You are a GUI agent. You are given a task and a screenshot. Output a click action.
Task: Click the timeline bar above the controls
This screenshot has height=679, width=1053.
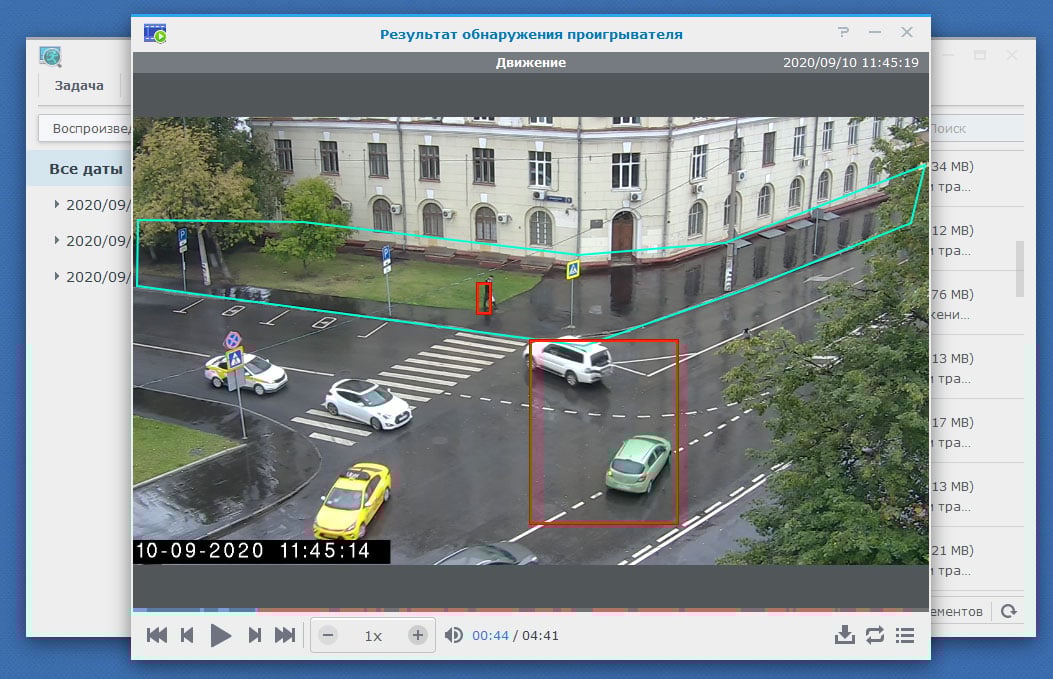coord(530,608)
